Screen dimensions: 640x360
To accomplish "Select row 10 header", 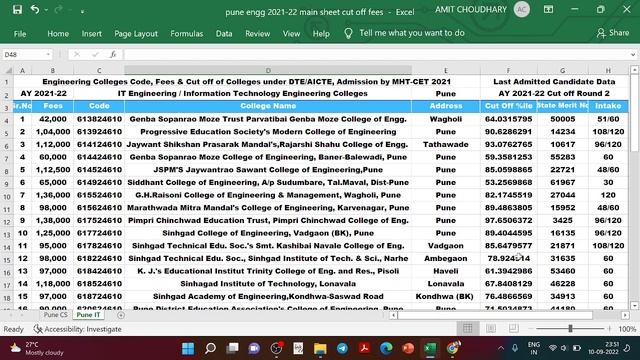I will pyautogui.click(x=7, y=197).
